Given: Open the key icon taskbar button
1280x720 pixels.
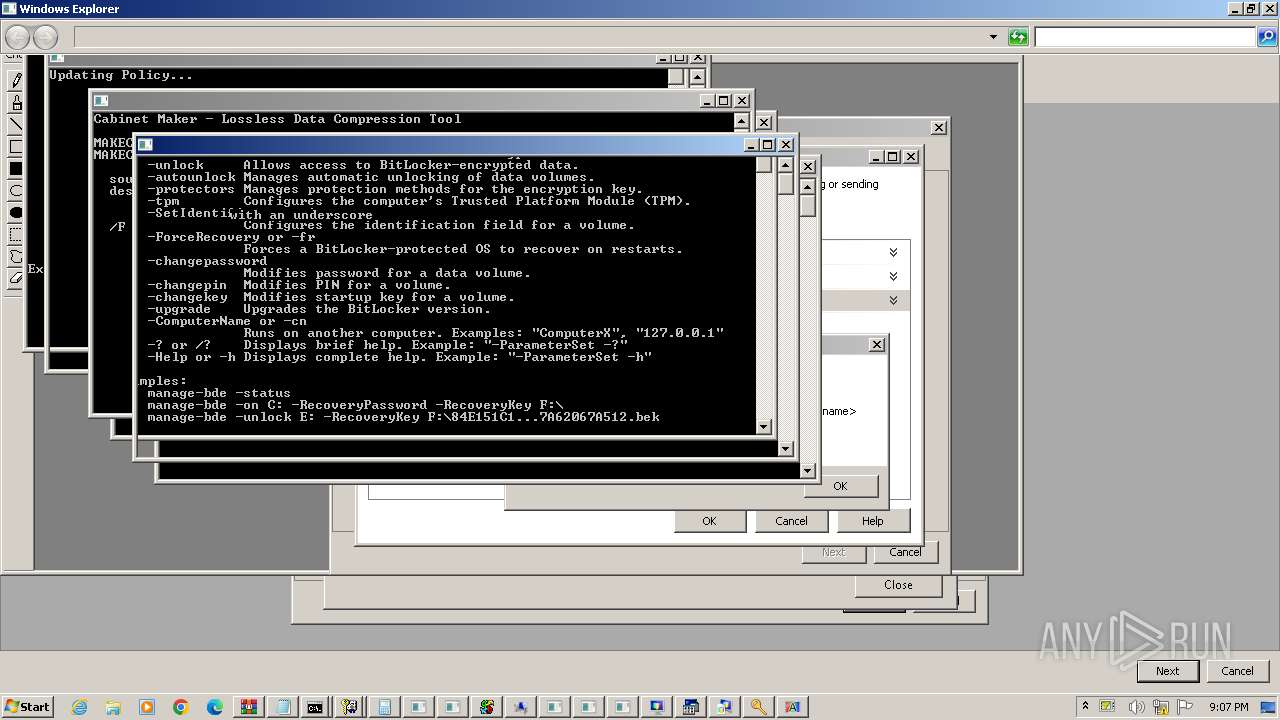Looking at the screenshot, I should tap(759, 706).
